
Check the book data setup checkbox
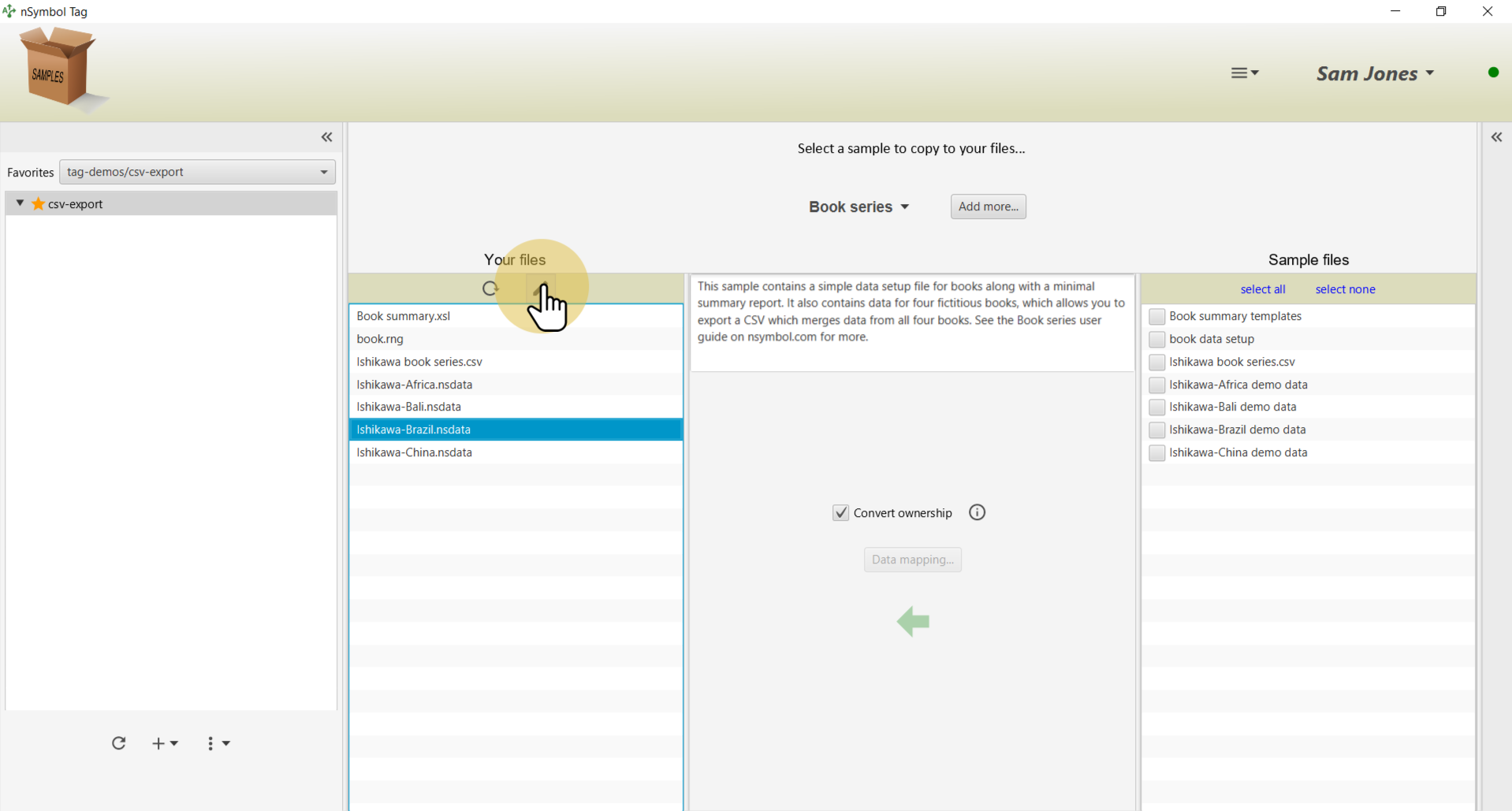1156,340
